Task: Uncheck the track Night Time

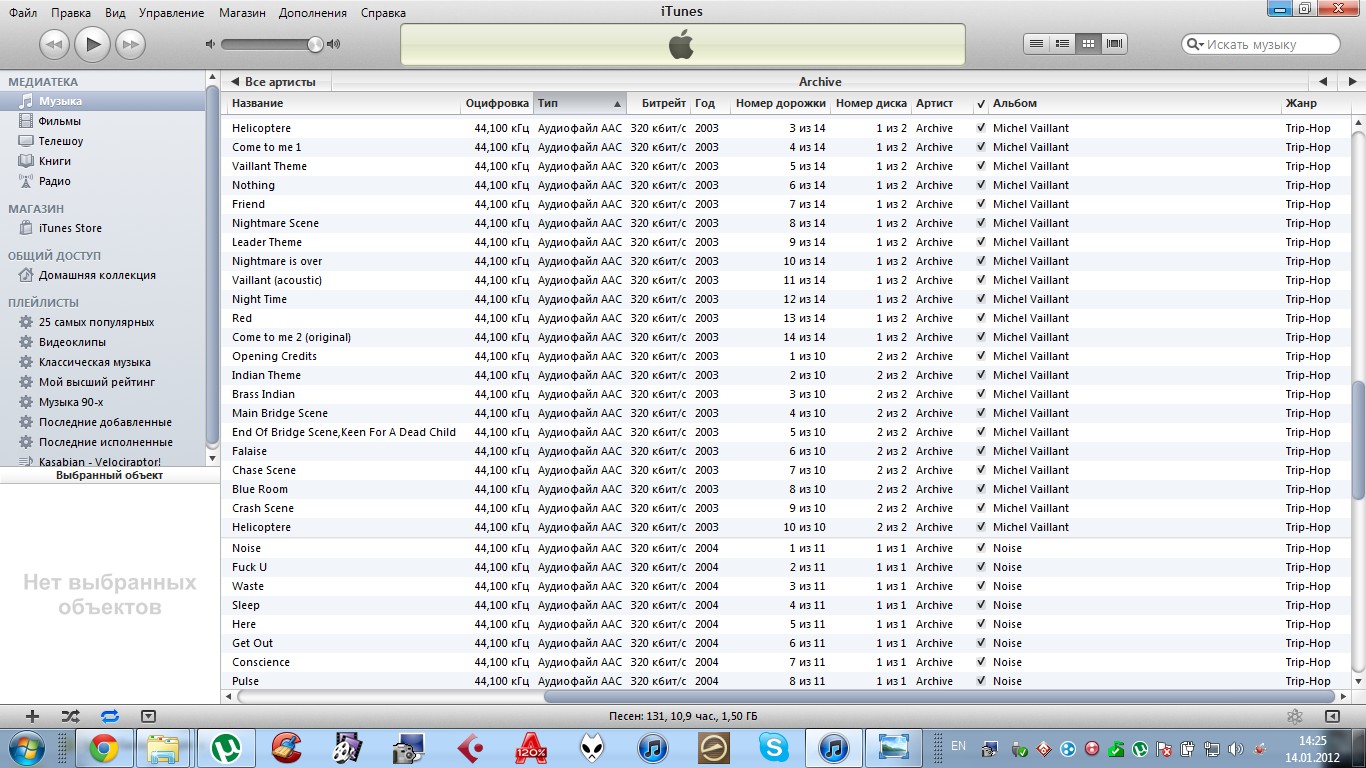Action: tap(981, 299)
